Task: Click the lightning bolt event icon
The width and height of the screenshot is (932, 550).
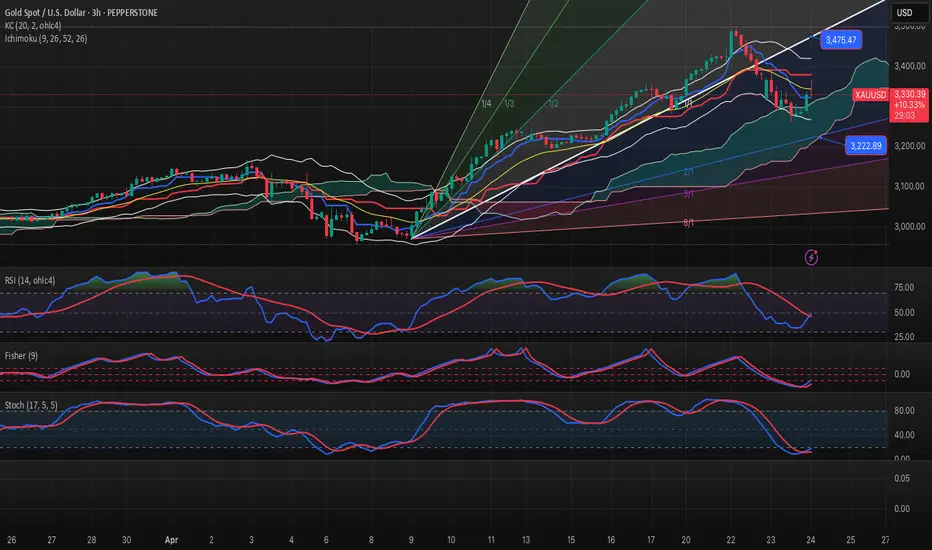Action: [812, 257]
